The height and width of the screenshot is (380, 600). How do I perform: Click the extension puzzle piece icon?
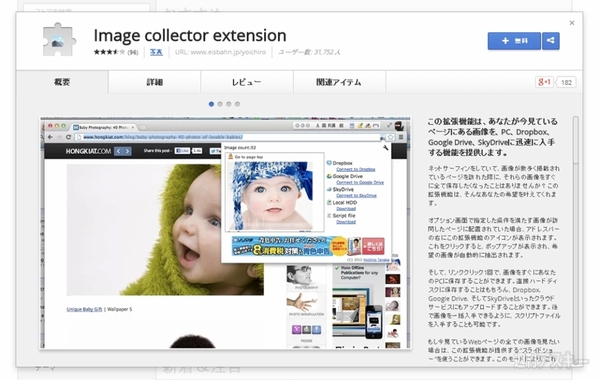(59, 39)
